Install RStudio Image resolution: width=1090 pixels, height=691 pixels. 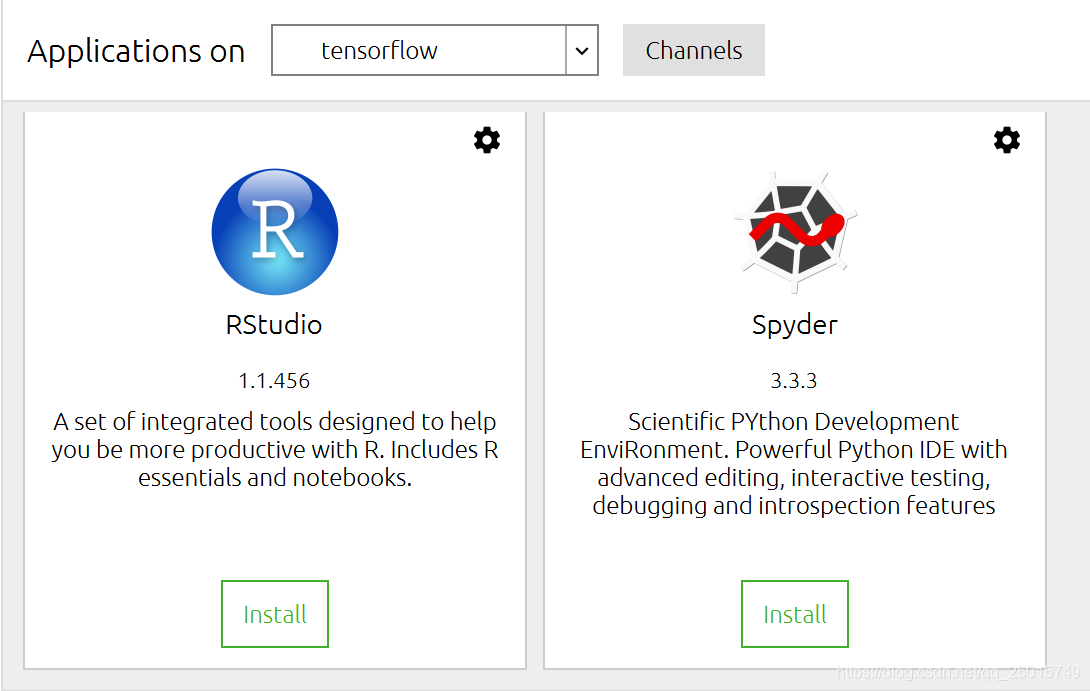(275, 614)
